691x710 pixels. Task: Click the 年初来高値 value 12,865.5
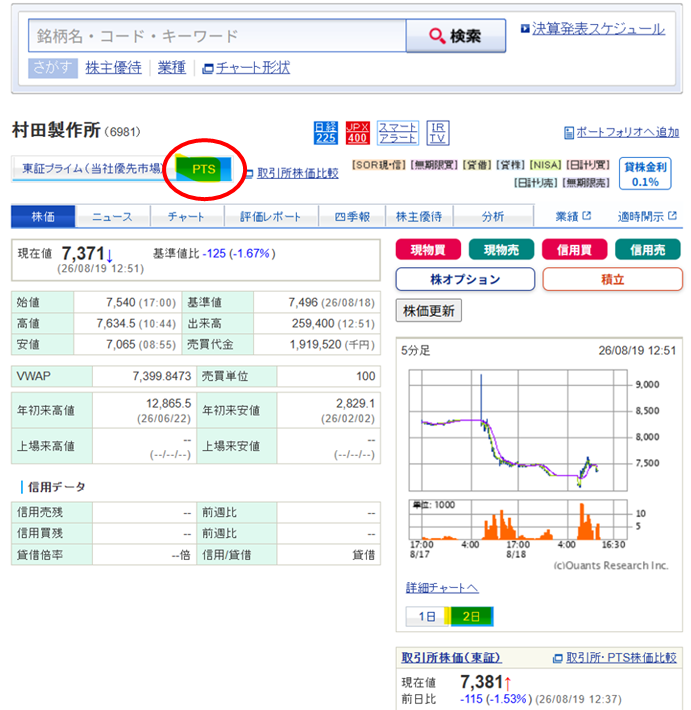click(x=168, y=403)
